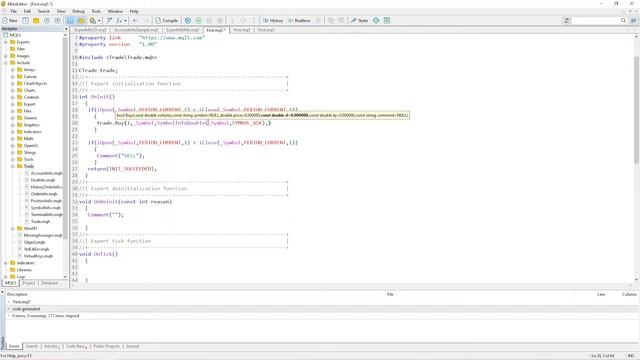Click the New file toolbar button

pyautogui.click(x=10, y=20)
